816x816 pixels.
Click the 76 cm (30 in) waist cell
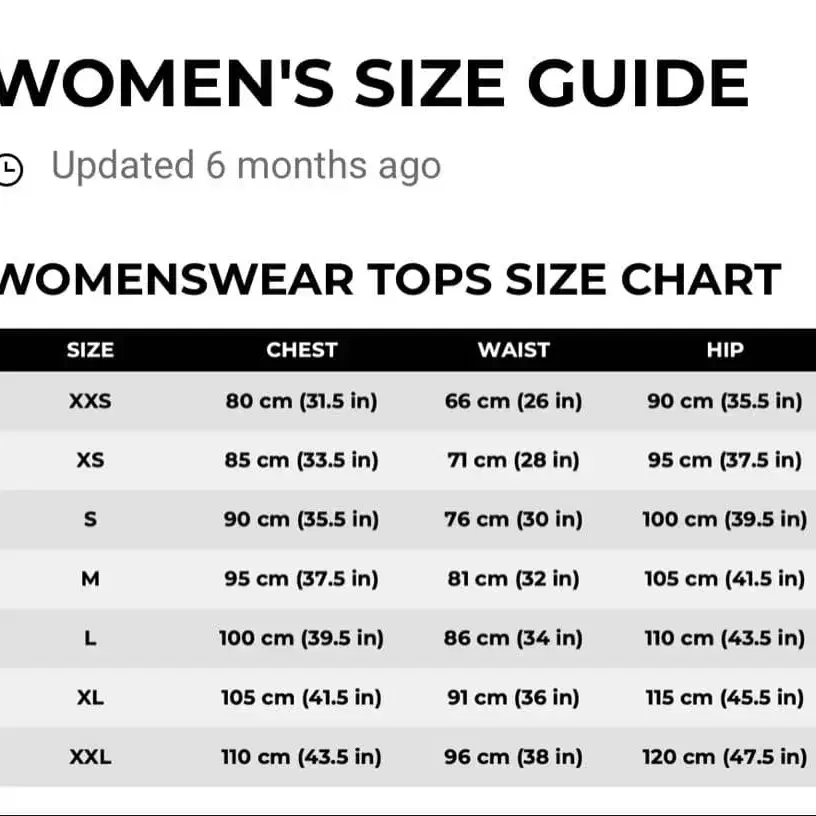[x=513, y=520]
